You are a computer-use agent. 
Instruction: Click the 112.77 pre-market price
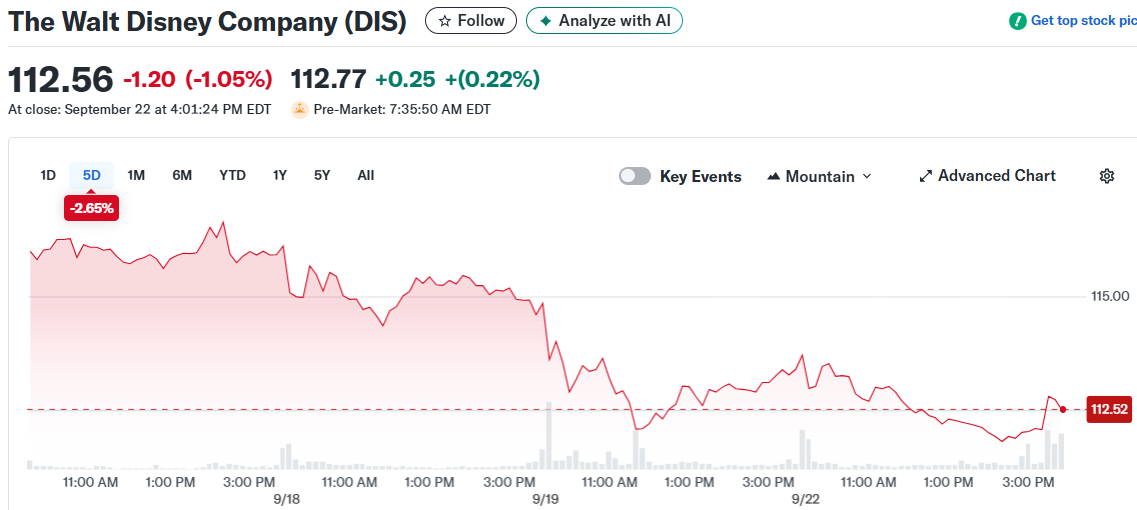(x=328, y=78)
